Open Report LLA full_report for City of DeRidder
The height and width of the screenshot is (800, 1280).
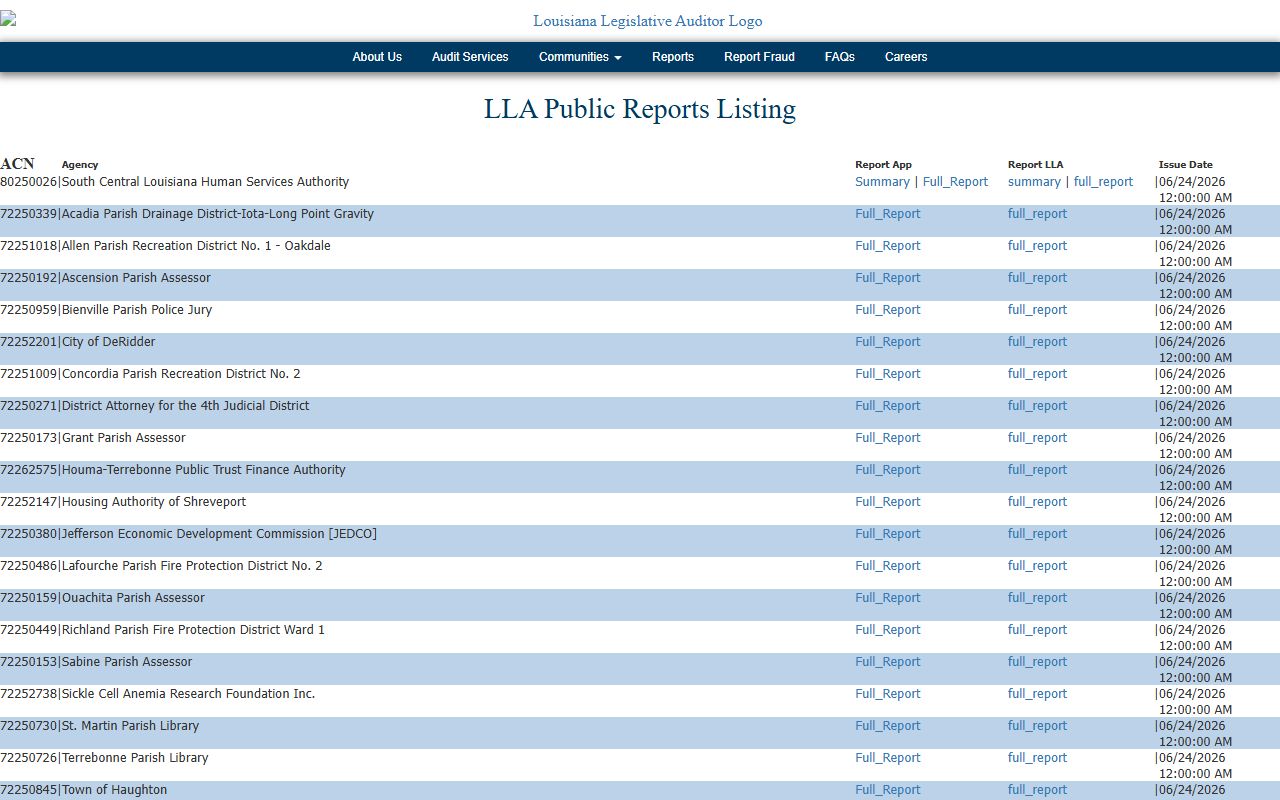tap(1037, 342)
